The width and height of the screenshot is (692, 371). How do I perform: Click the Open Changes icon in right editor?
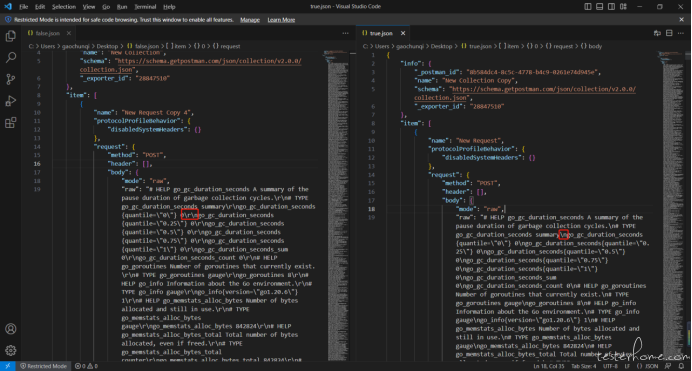657,33
